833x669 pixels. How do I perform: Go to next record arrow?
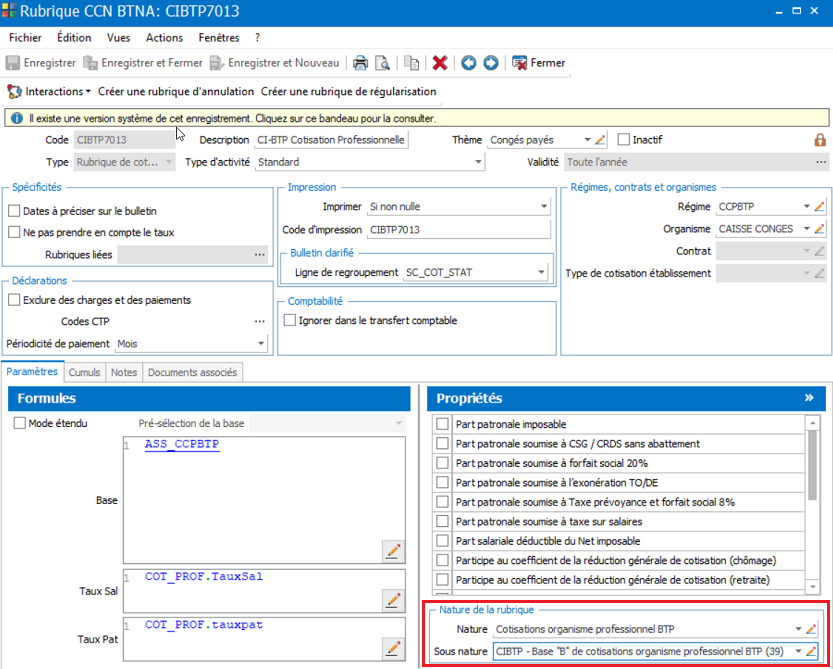pyautogui.click(x=490, y=63)
